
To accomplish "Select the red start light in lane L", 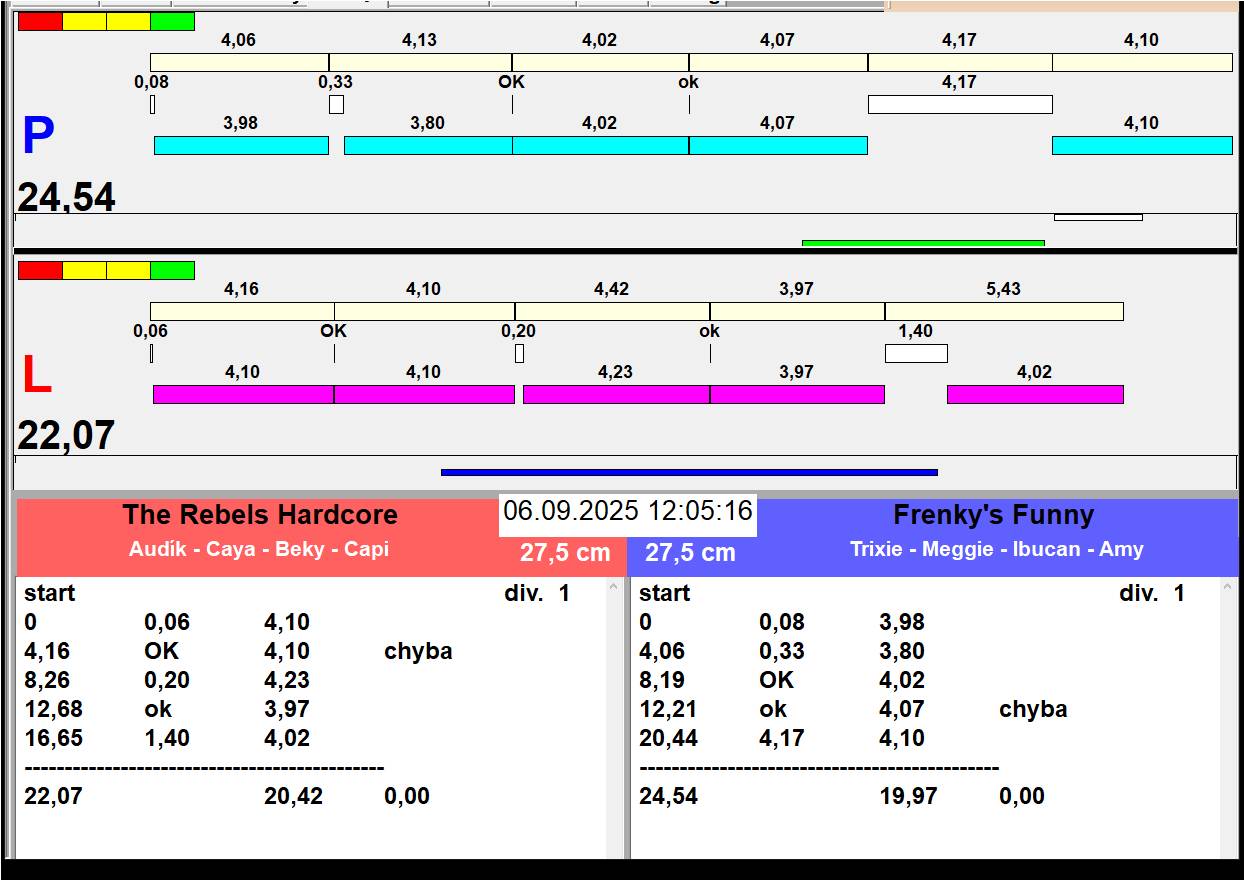I will 40,270.
